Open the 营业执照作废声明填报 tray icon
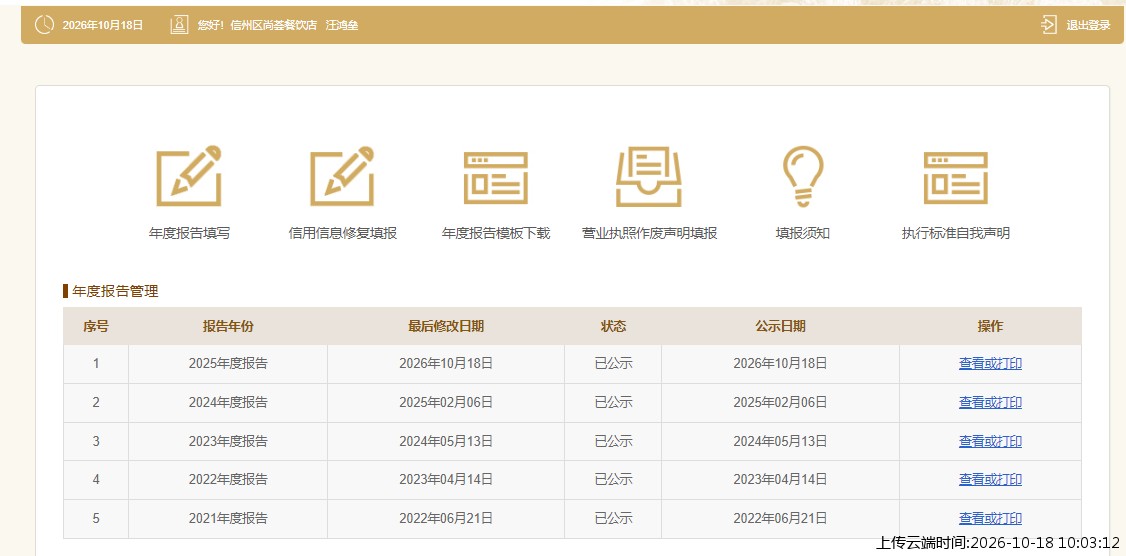 tap(648, 177)
